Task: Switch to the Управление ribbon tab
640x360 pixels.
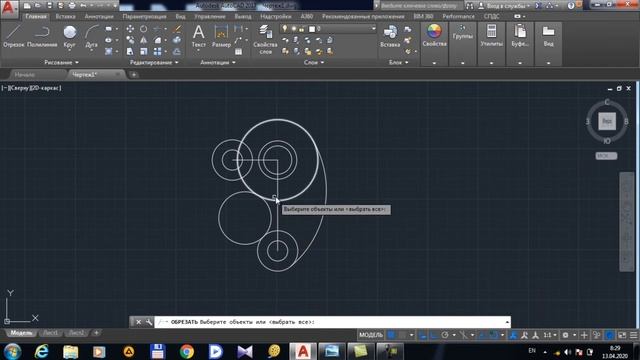Action: (210, 16)
